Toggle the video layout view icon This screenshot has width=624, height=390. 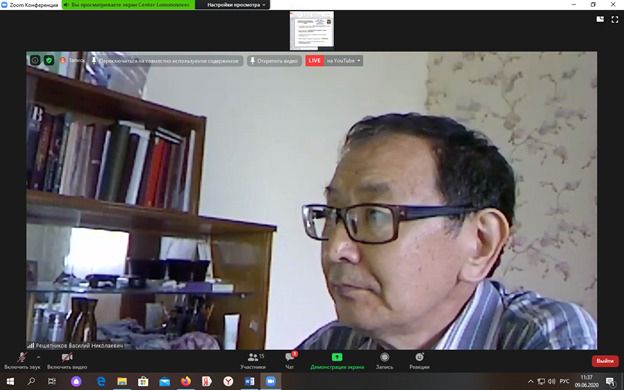click(x=600, y=20)
